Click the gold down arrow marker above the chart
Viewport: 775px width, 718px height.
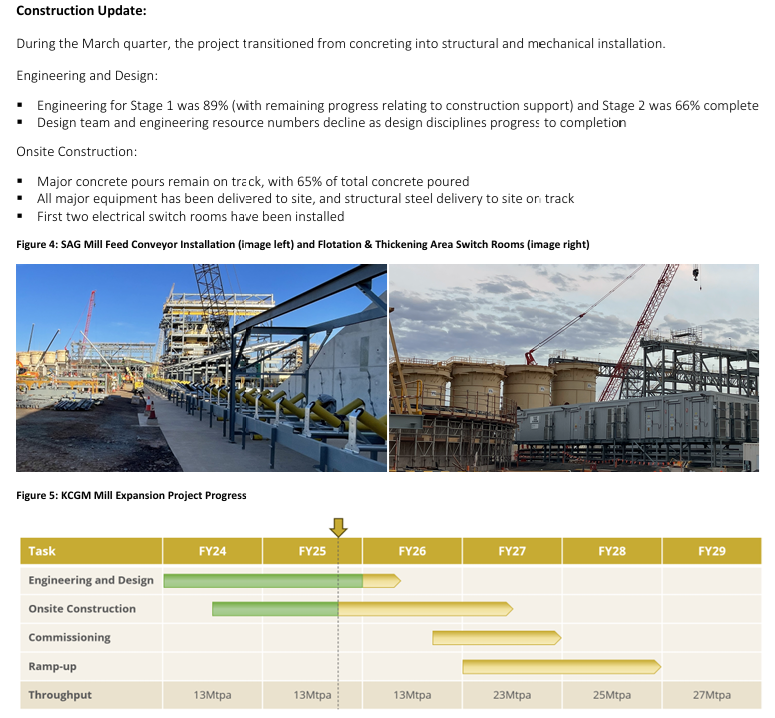coord(338,527)
